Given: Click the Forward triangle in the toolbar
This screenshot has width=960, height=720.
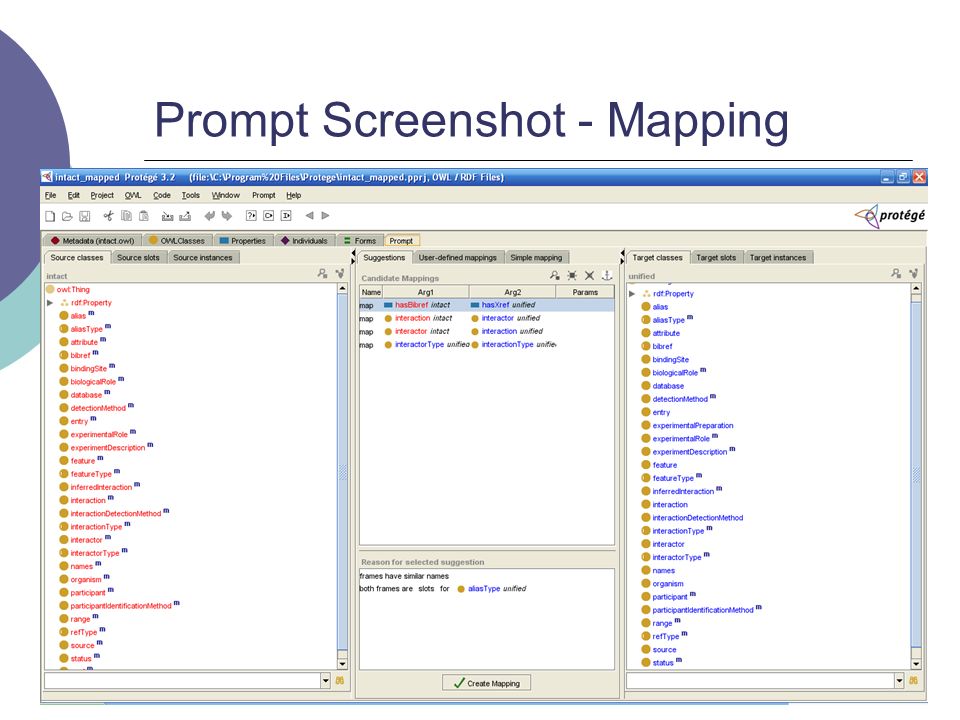Looking at the screenshot, I should [326, 216].
